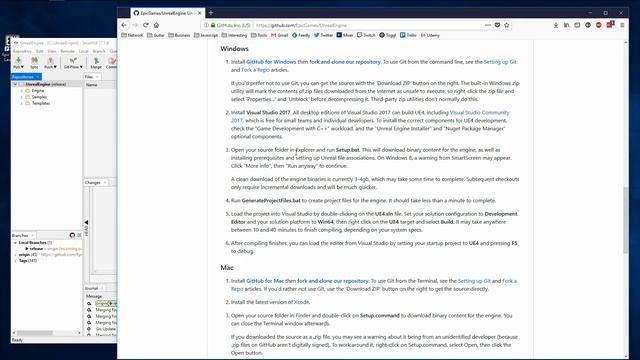The height and width of the screenshot is (360, 640).
Task: Expand the Engine folder in SmartGit
Action: [x=22, y=91]
